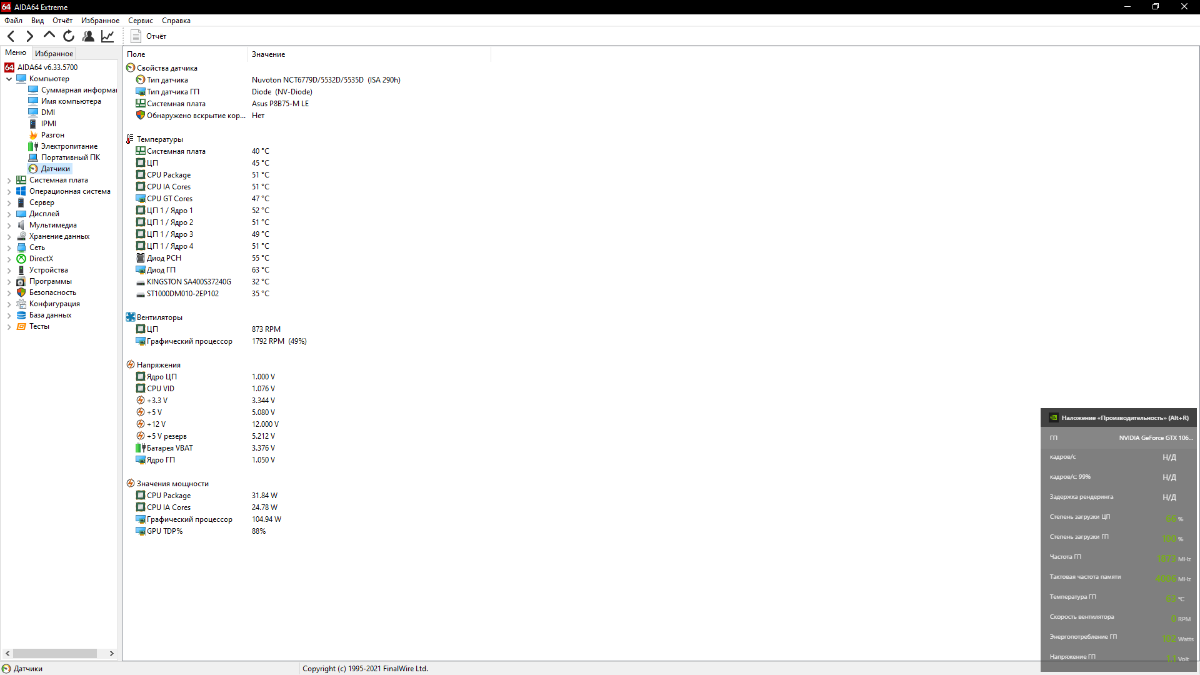Open the graph chart icon in the toolbar
The image size is (1200, 675).
click(x=107, y=36)
